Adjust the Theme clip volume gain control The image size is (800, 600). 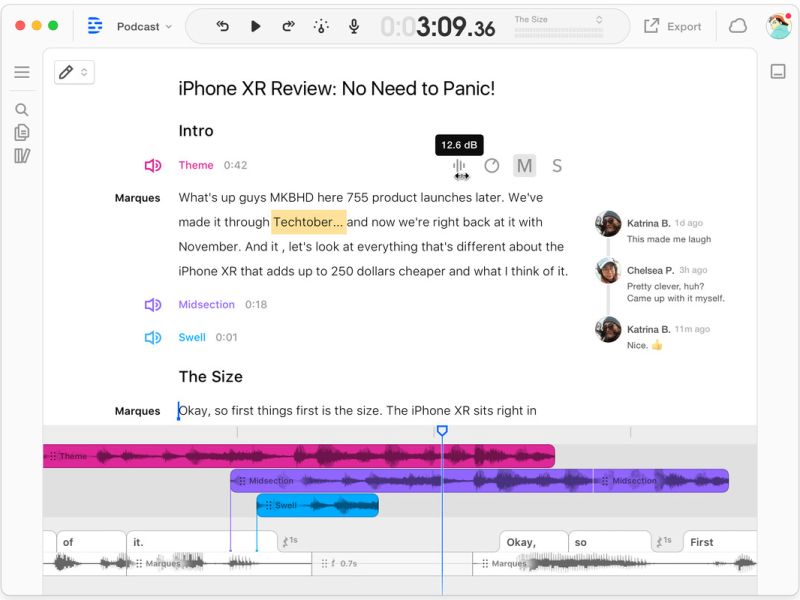click(x=459, y=166)
